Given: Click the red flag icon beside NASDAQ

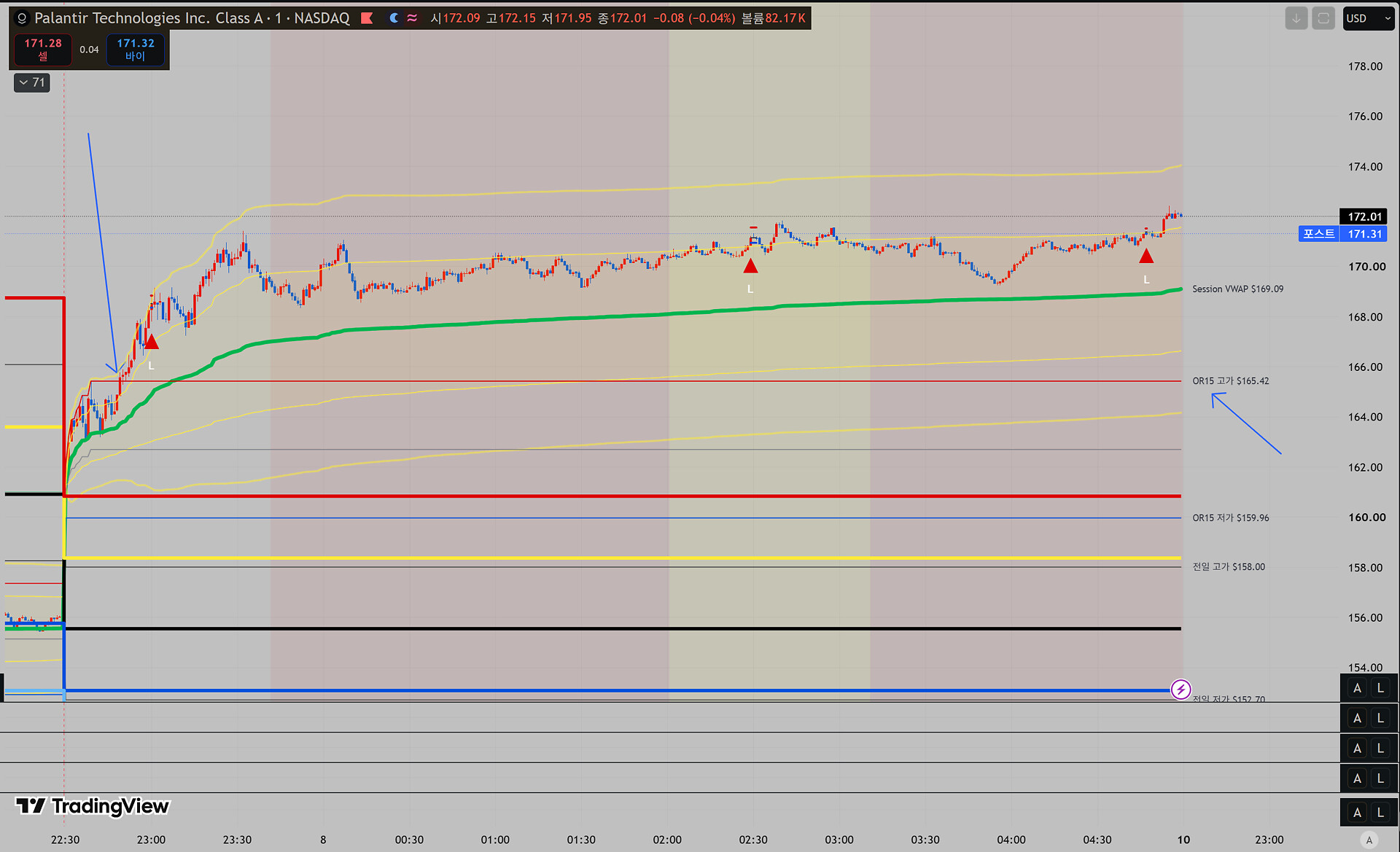Looking at the screenshot, I should click(x=367, y=18).
